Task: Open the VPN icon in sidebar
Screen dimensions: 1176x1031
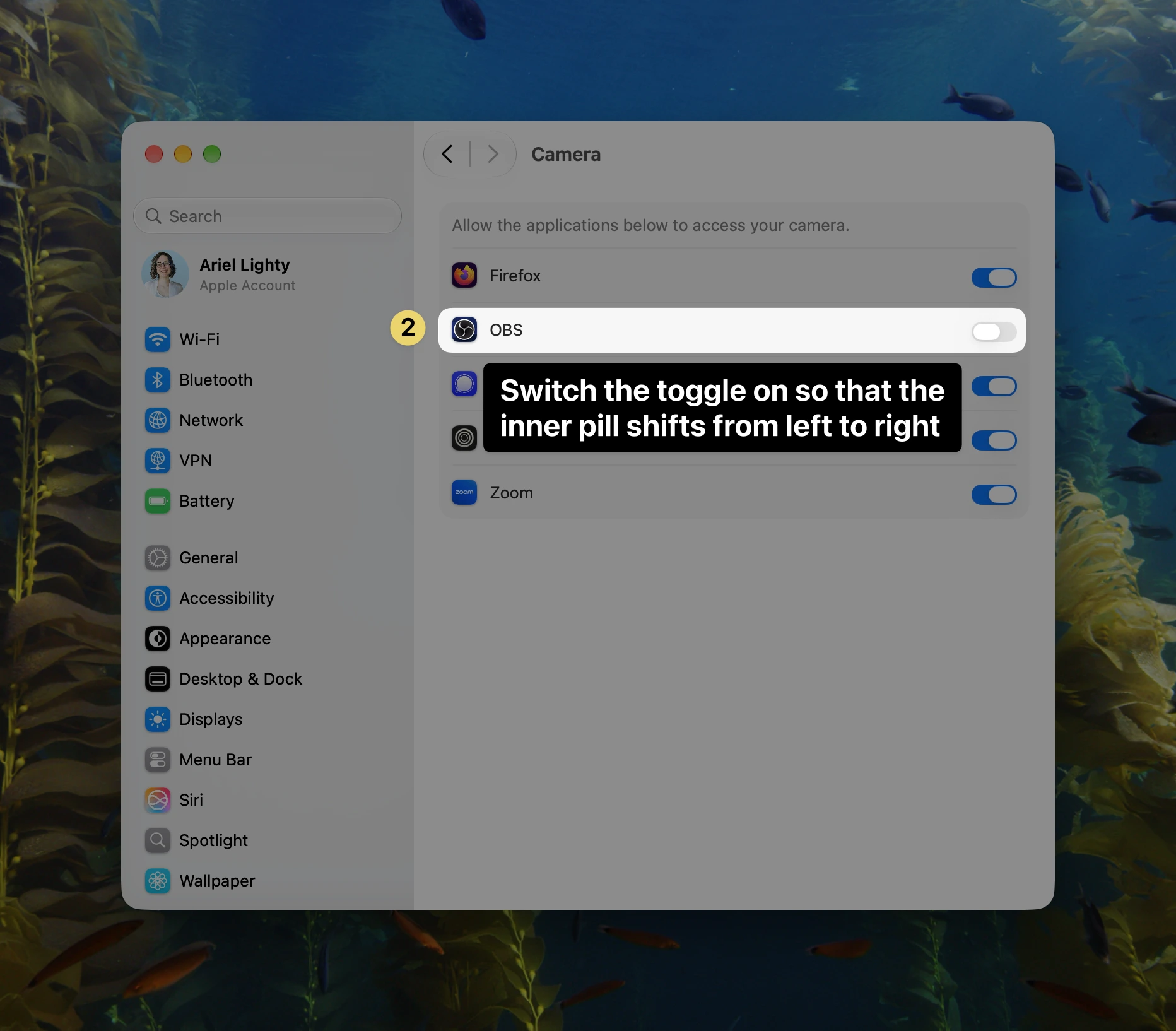Action: coord(158,461)
